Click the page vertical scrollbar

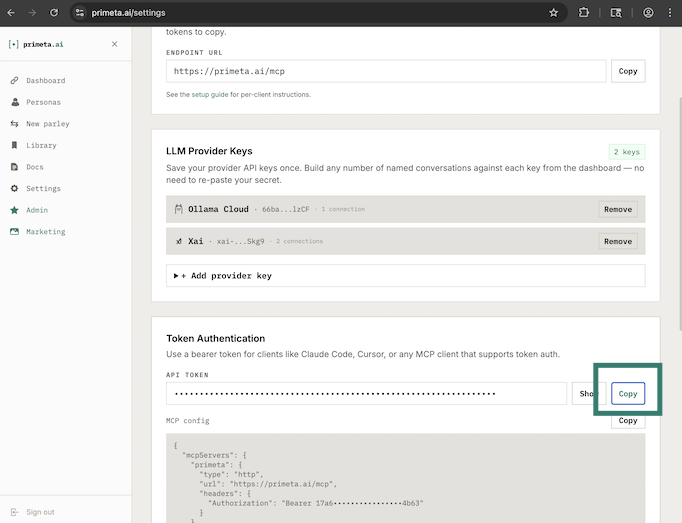coord(679,214)
